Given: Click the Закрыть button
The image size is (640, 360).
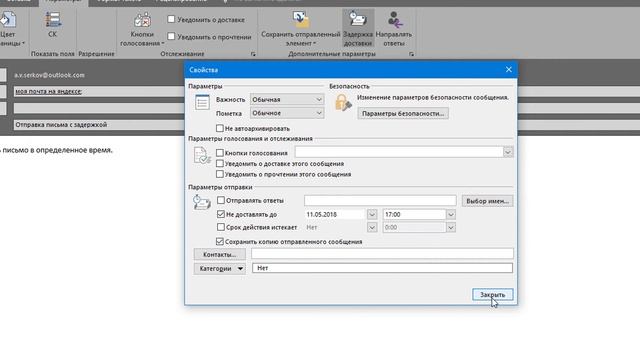Looking at the screenshot, I should point(493,294).
